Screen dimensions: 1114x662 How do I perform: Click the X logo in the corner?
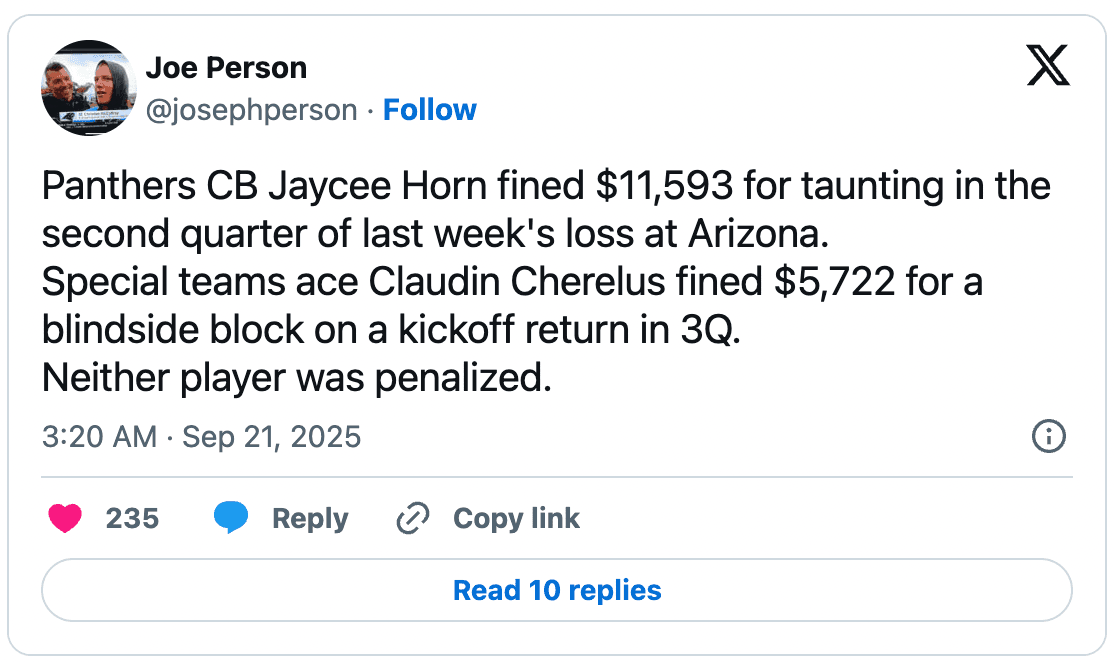[1048, 67]
